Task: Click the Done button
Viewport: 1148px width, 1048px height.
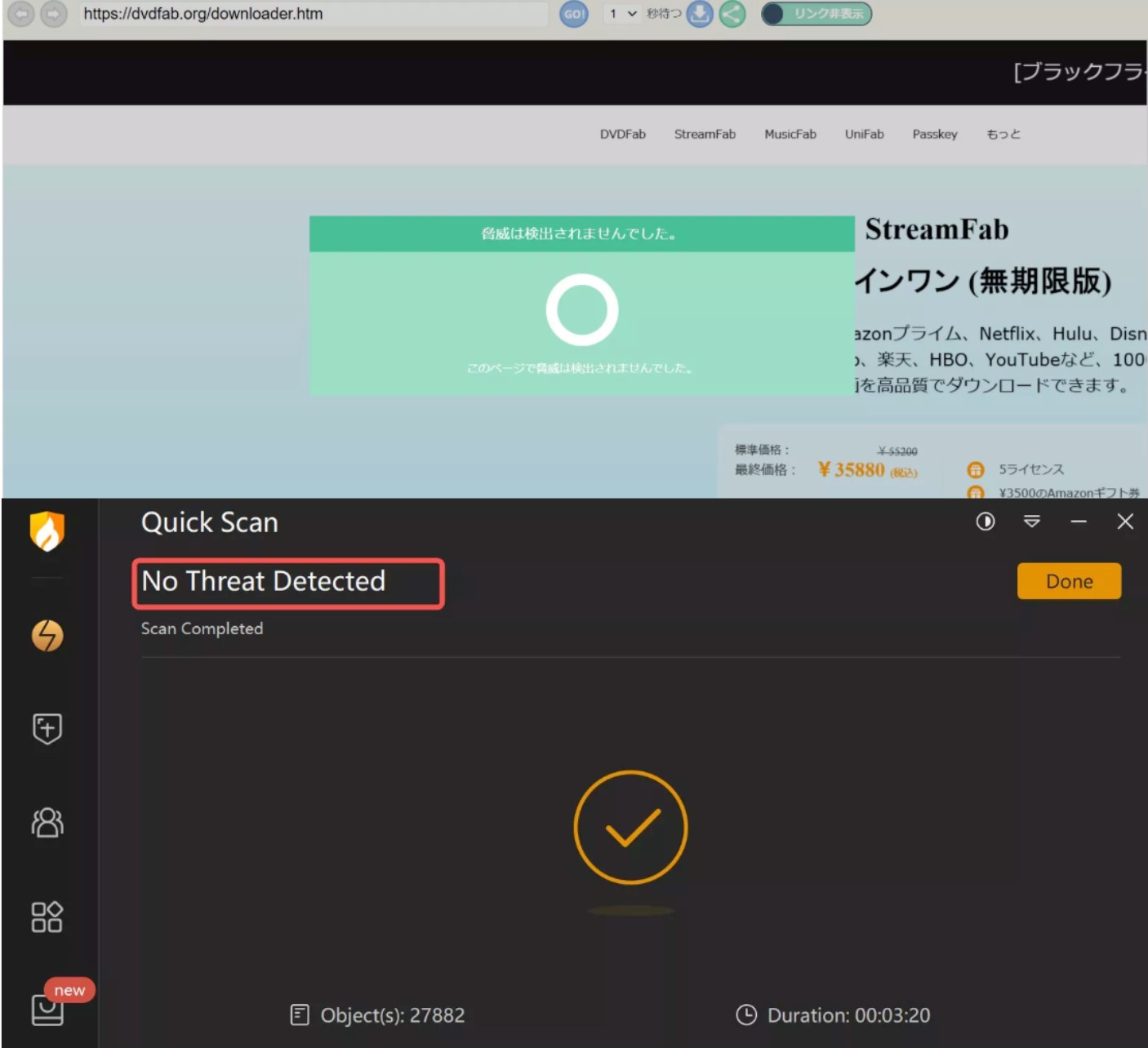Action: [1069, 581]
